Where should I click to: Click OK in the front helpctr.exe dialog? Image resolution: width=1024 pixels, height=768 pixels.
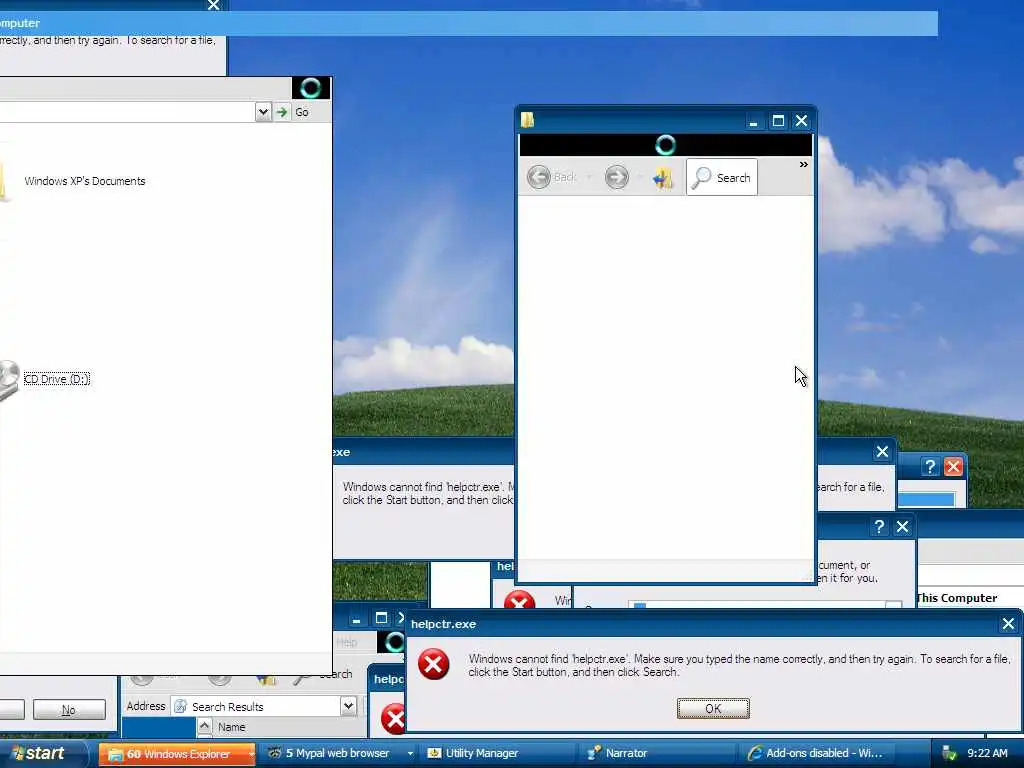coord(713,709)
